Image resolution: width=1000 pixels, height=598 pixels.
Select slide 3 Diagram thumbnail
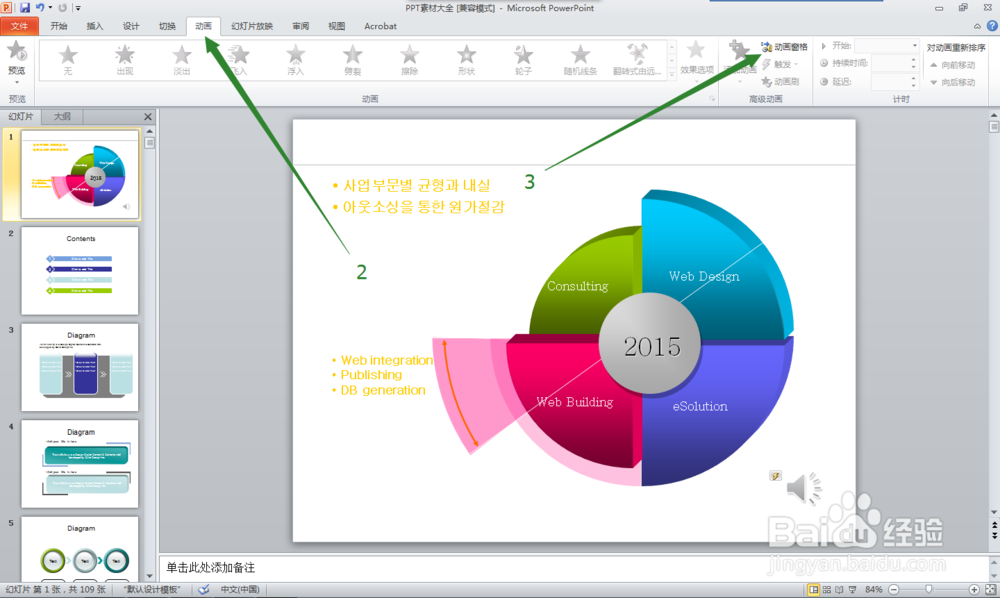(80, 367)
